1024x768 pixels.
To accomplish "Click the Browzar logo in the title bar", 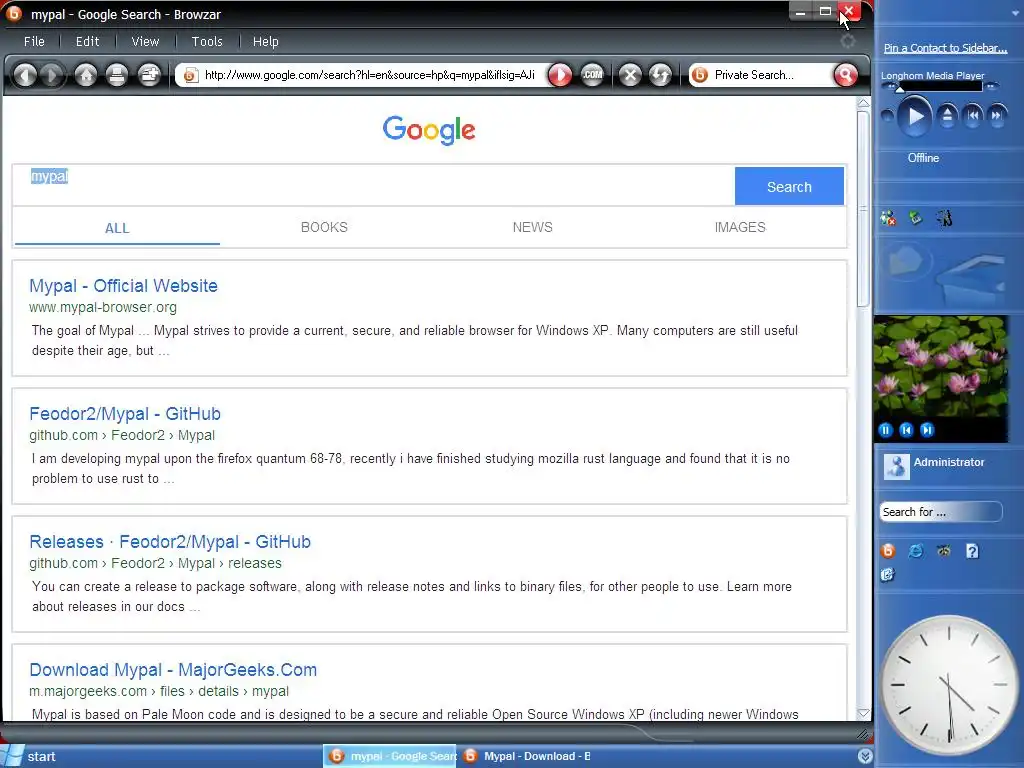I will tap(14, 13).
